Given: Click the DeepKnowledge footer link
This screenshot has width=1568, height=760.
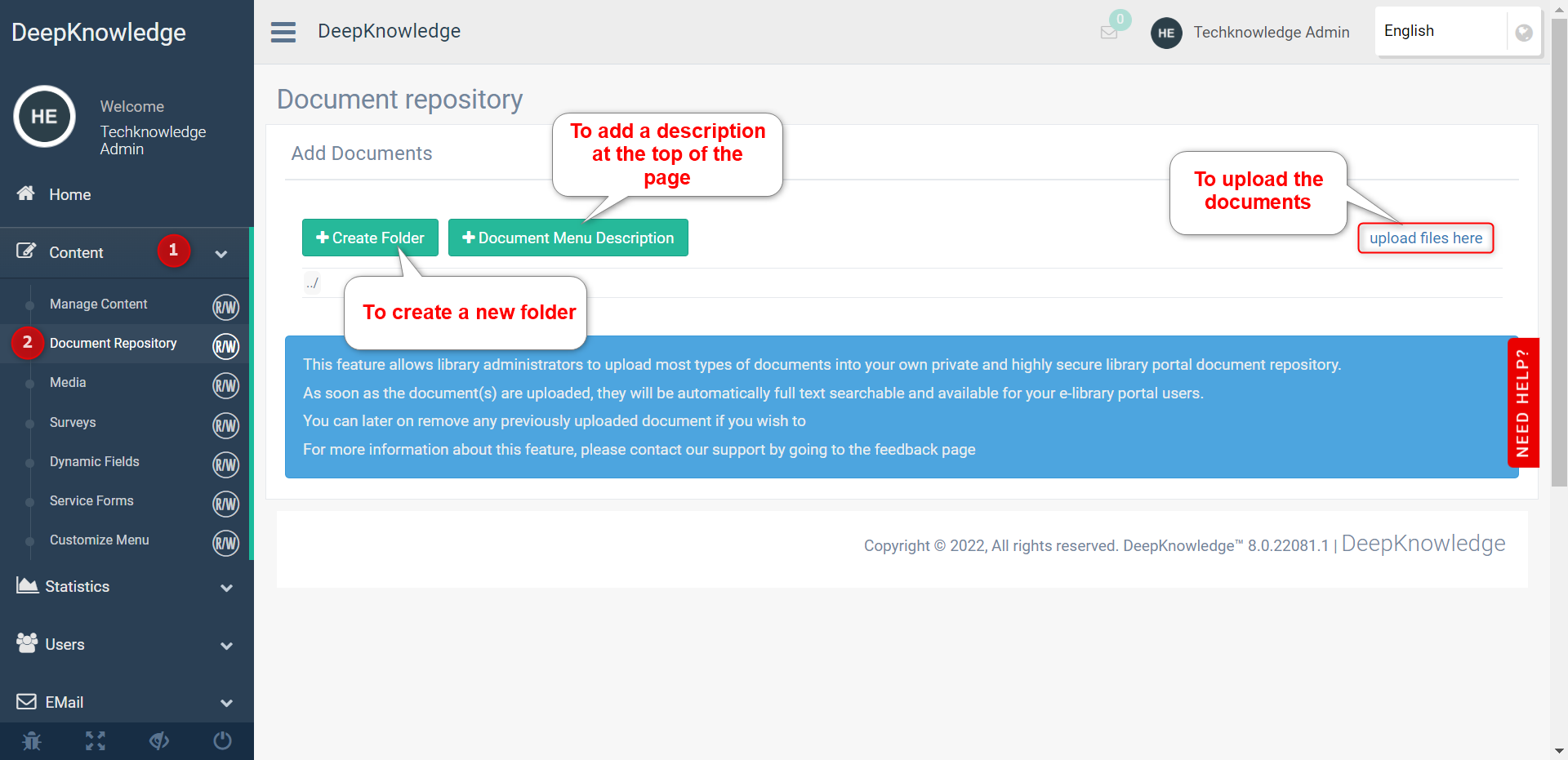Looking at the screenshot, I should coord(1423,544).
